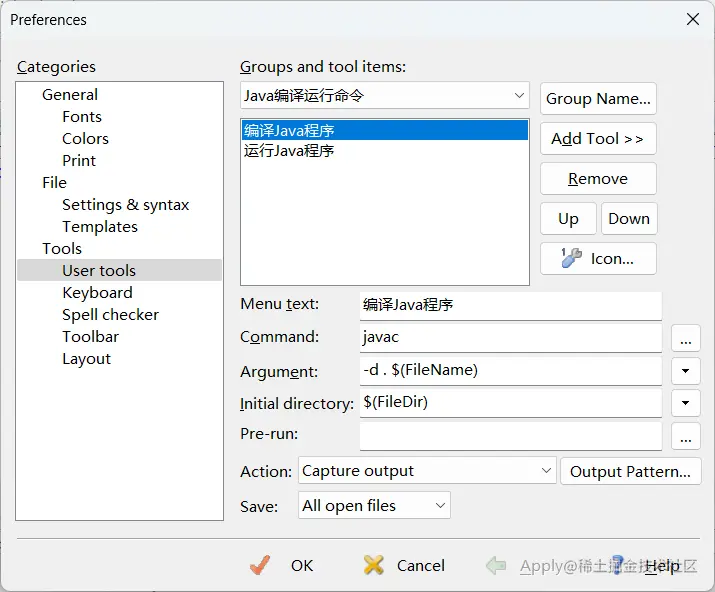Click the OK checkmark icon
The image size is (715, 592).
coord(260,566)
